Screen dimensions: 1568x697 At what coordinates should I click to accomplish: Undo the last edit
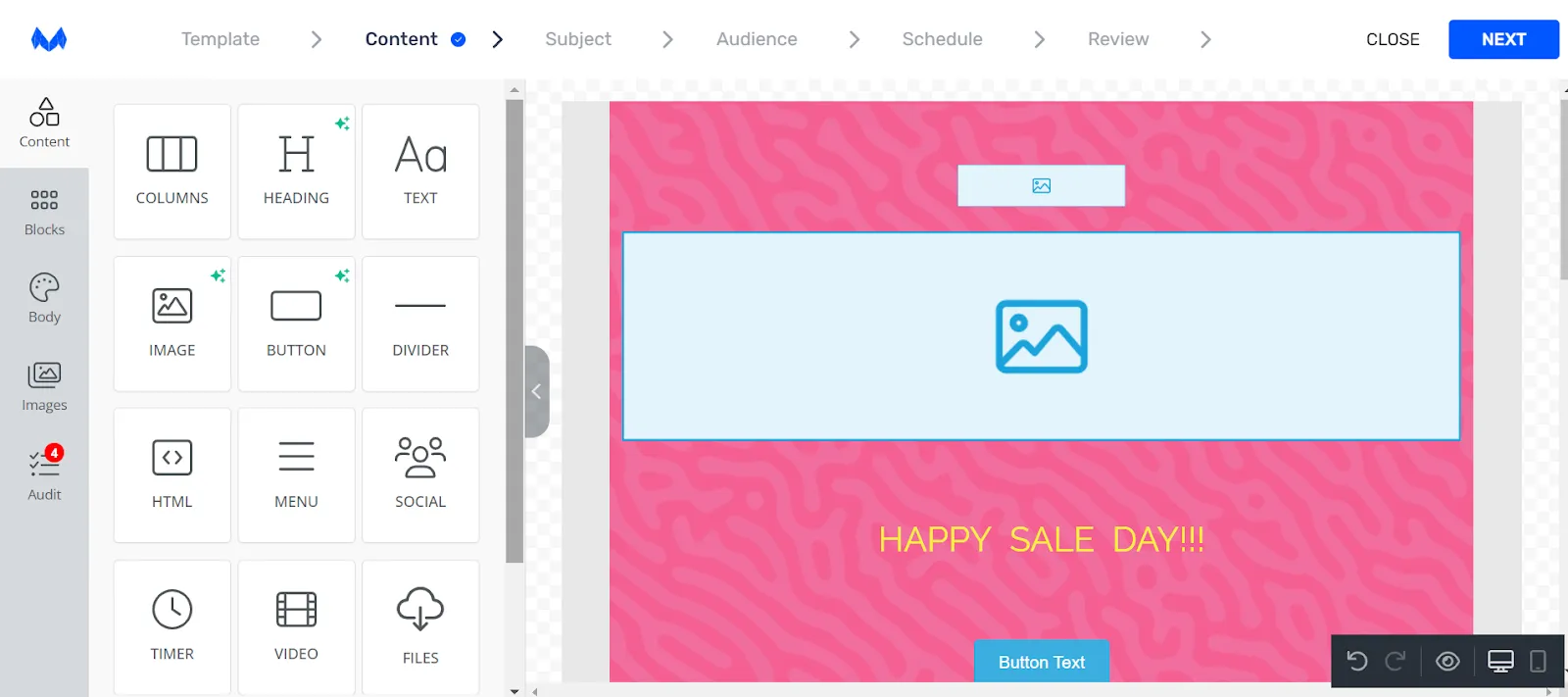pos(1357,662)
